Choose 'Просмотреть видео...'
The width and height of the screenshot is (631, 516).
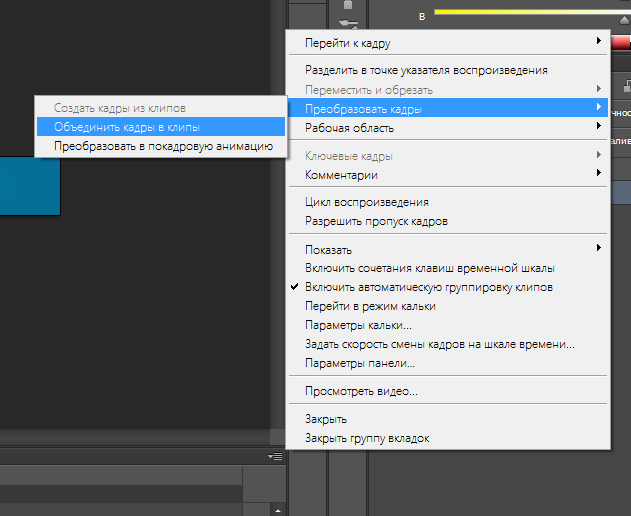coord(448,391)
